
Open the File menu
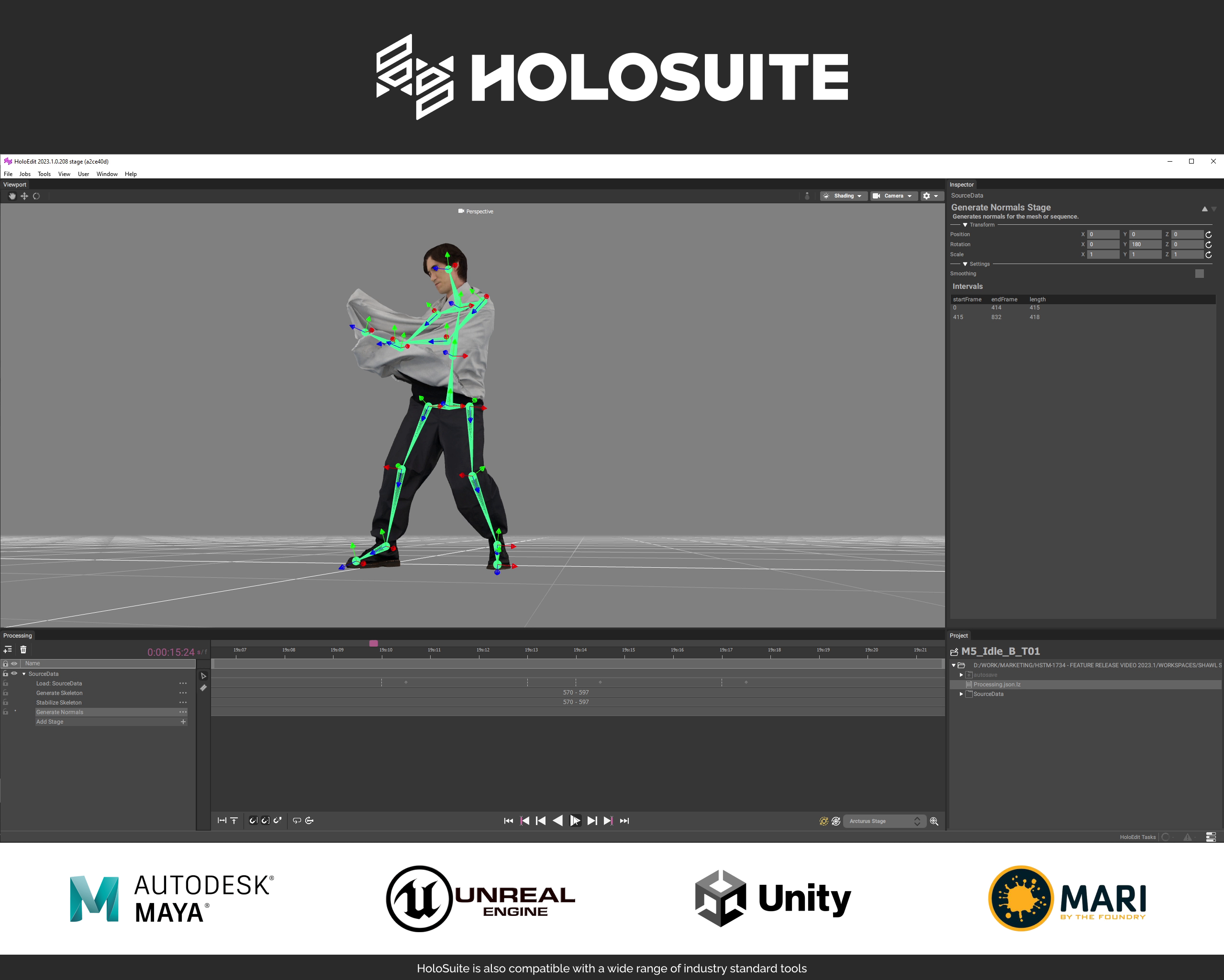point(8,174)
